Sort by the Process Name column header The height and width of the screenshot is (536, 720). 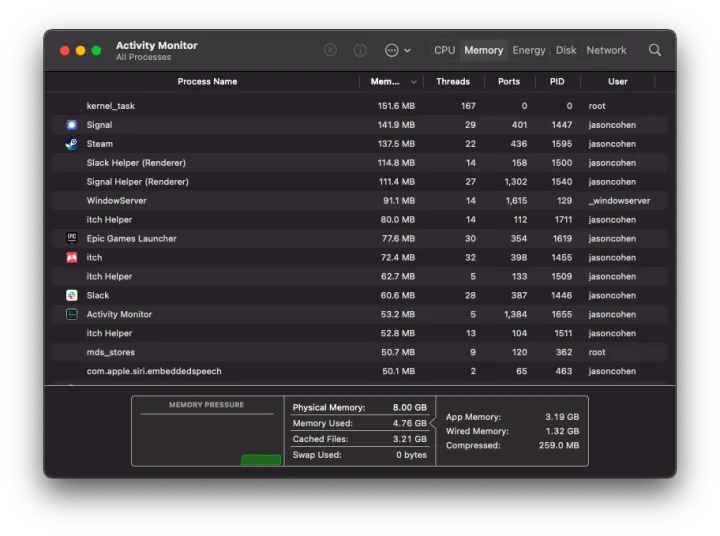(207, 81)
